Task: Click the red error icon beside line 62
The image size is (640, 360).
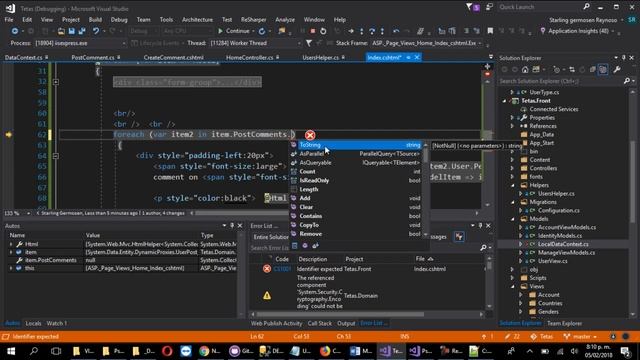Action: pyautogui.click(x=310, y=135)
